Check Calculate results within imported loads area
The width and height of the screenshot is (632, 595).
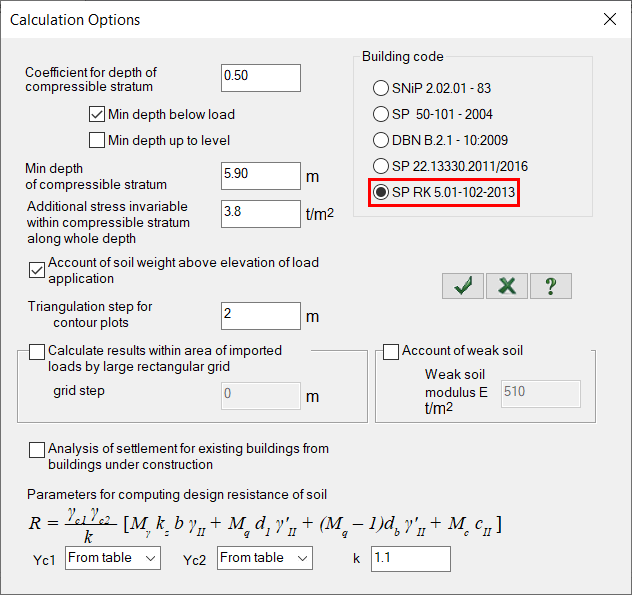click(38, 351)
